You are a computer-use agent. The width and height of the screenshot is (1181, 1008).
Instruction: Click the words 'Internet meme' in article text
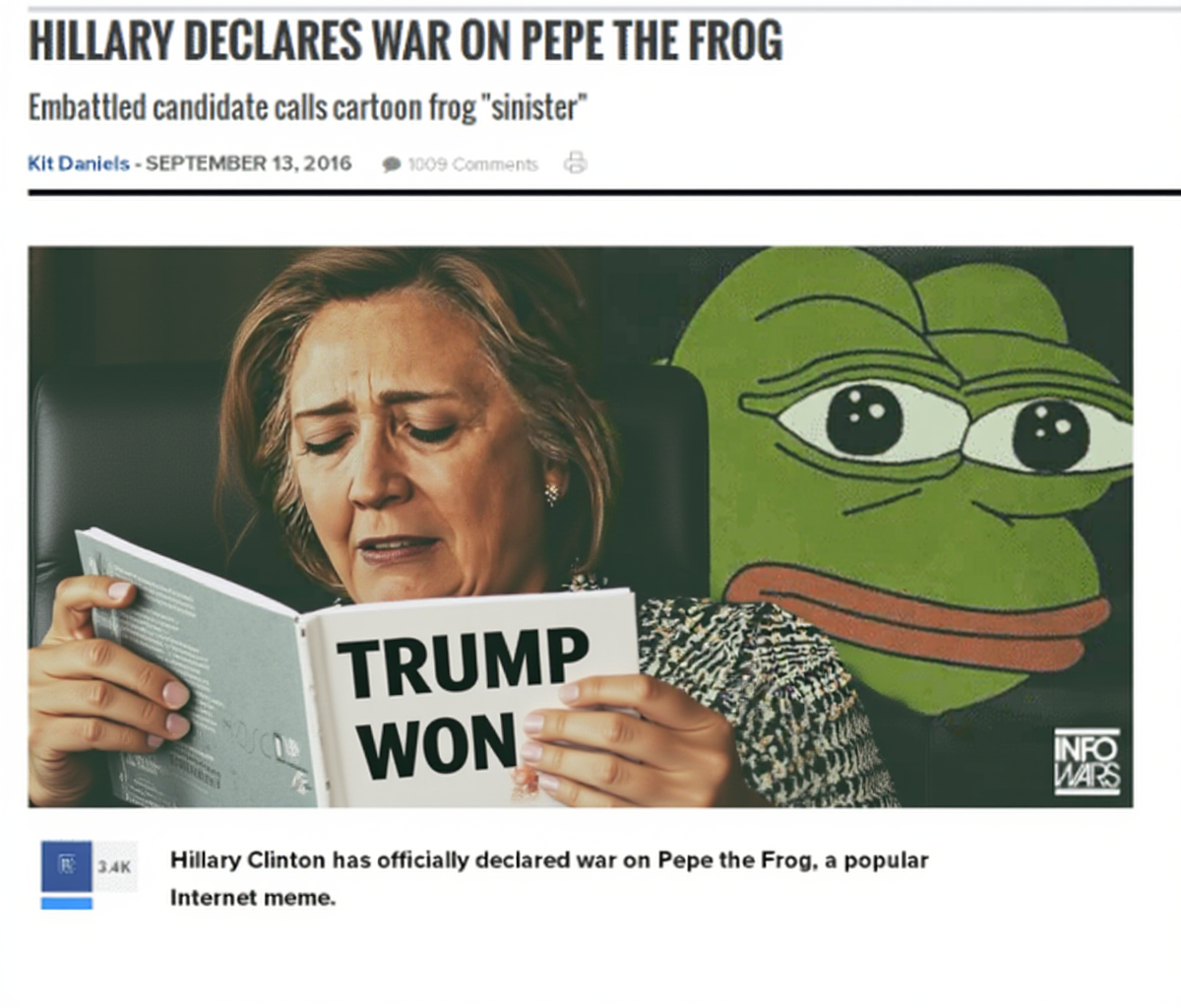pyautogui.click(x=251, y=898)
